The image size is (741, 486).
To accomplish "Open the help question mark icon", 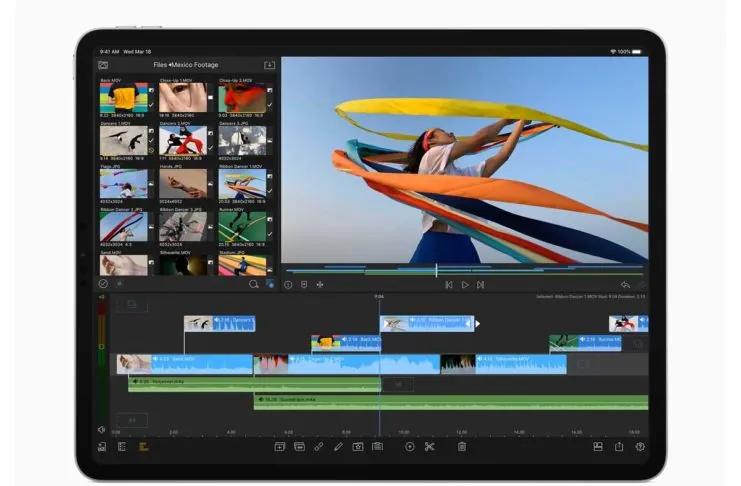I will pos(640,447).
